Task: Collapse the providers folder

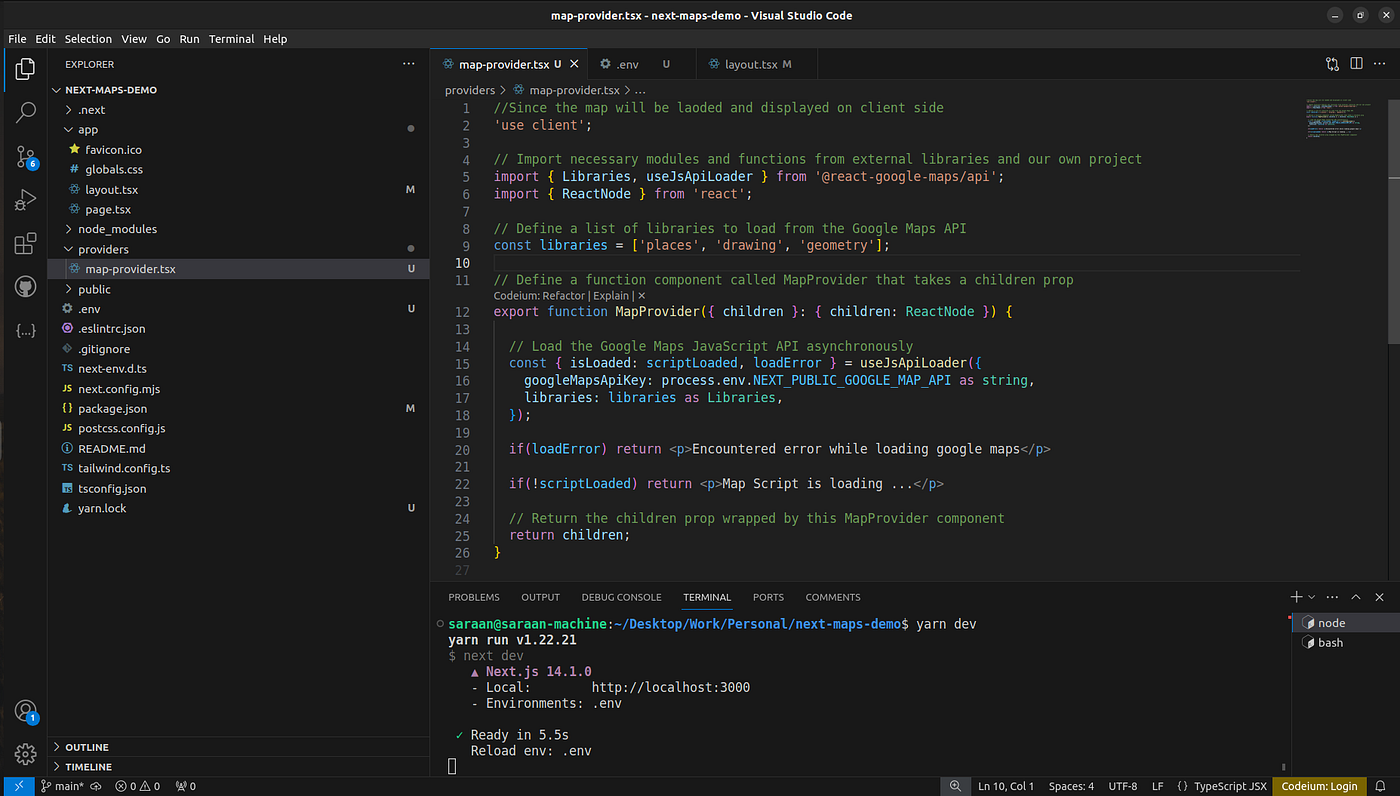Action: (103, 249)
